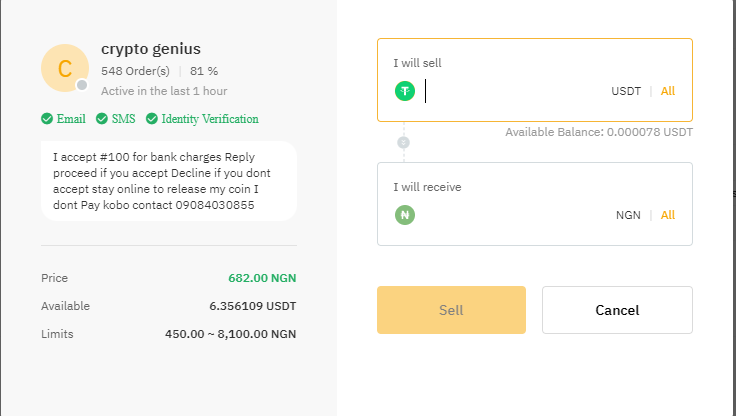The image size is (736, 416).
Task: Select All in the receive field
Action: point(668,215)
